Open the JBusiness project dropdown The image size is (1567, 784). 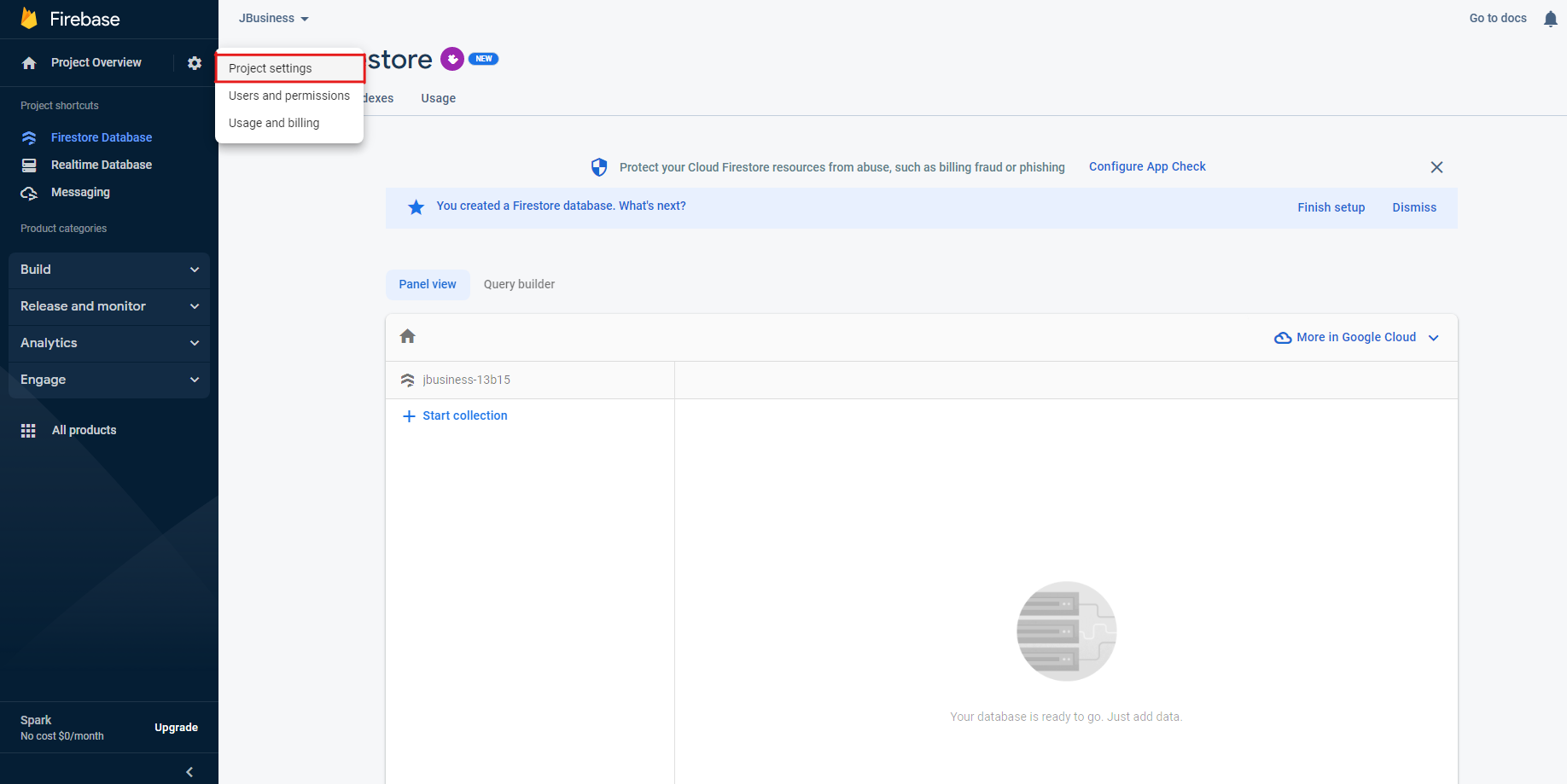tap(273, 19)
